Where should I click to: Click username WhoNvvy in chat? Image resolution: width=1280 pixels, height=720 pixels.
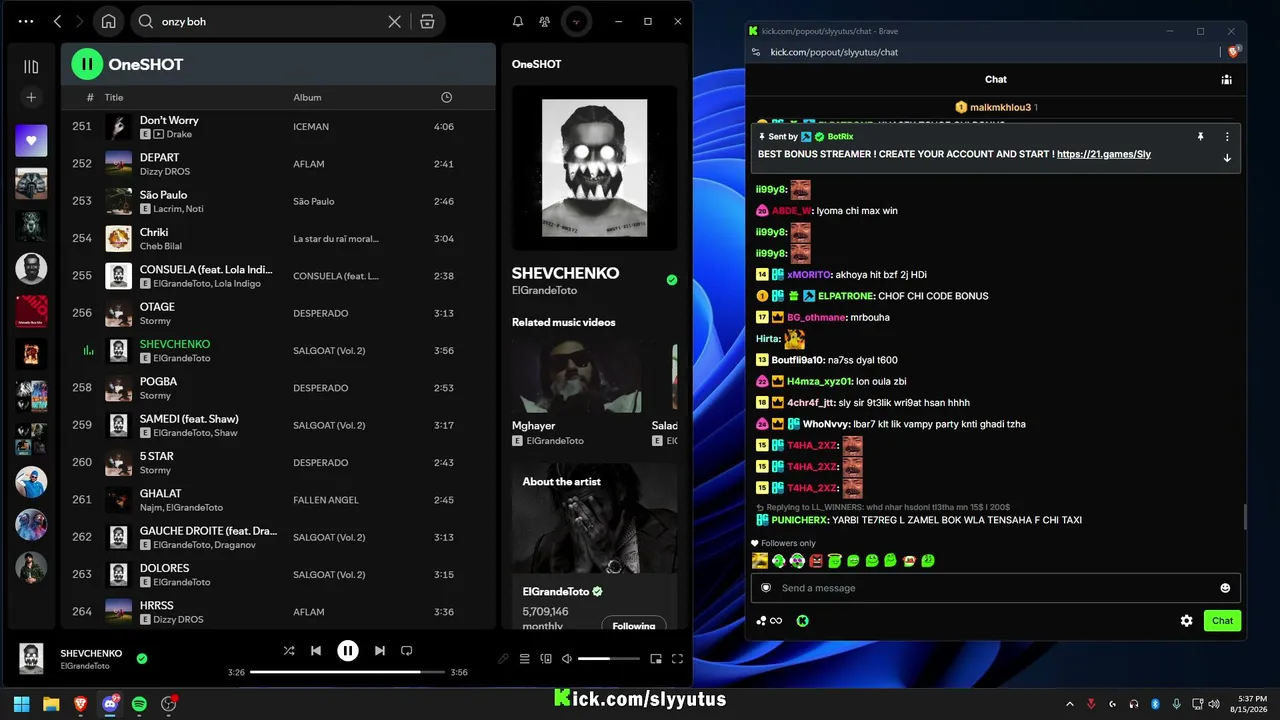point(826,424)
